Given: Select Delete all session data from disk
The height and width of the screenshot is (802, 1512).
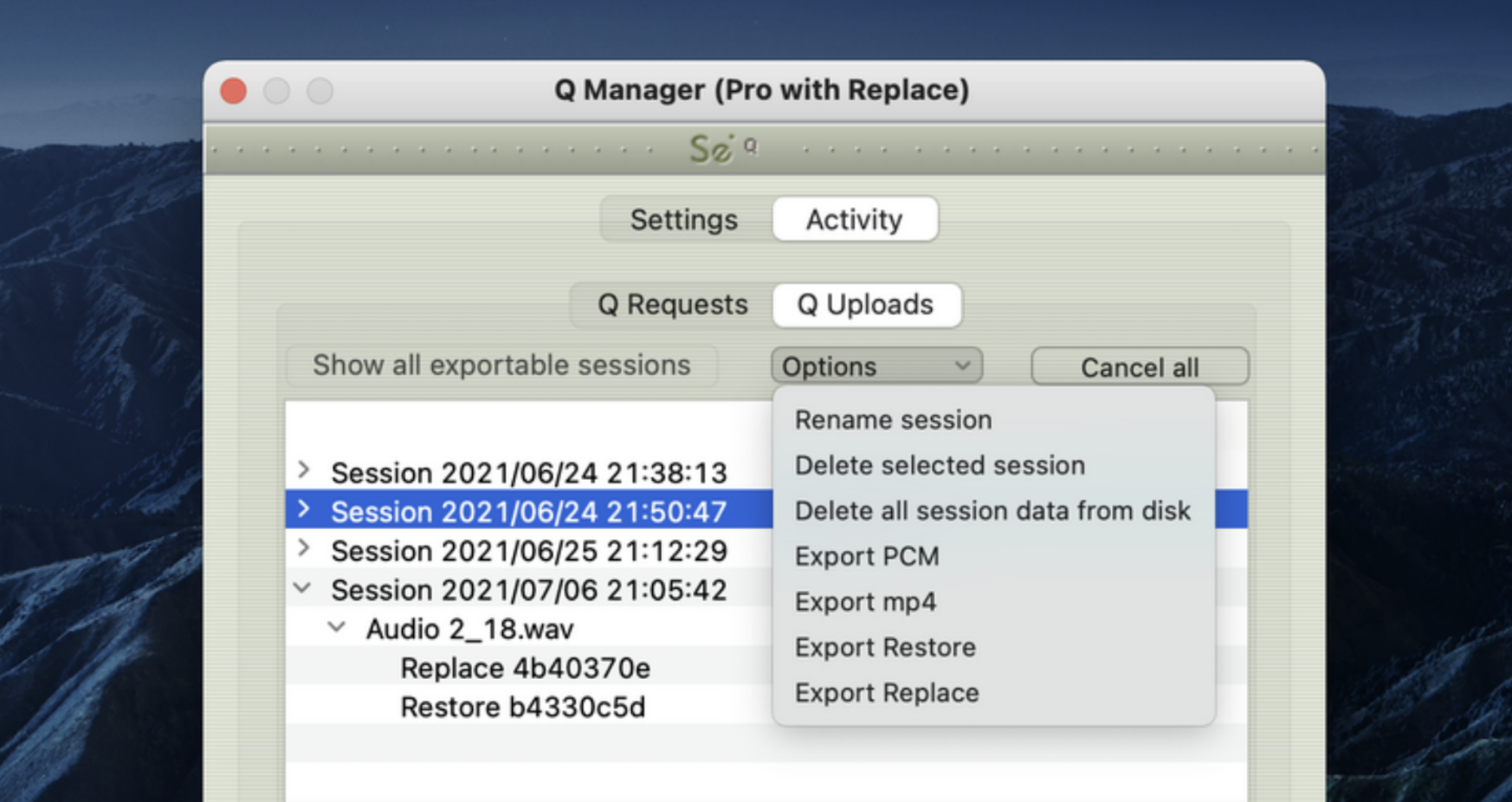Looking at the screenshot, I should (992, 511).
